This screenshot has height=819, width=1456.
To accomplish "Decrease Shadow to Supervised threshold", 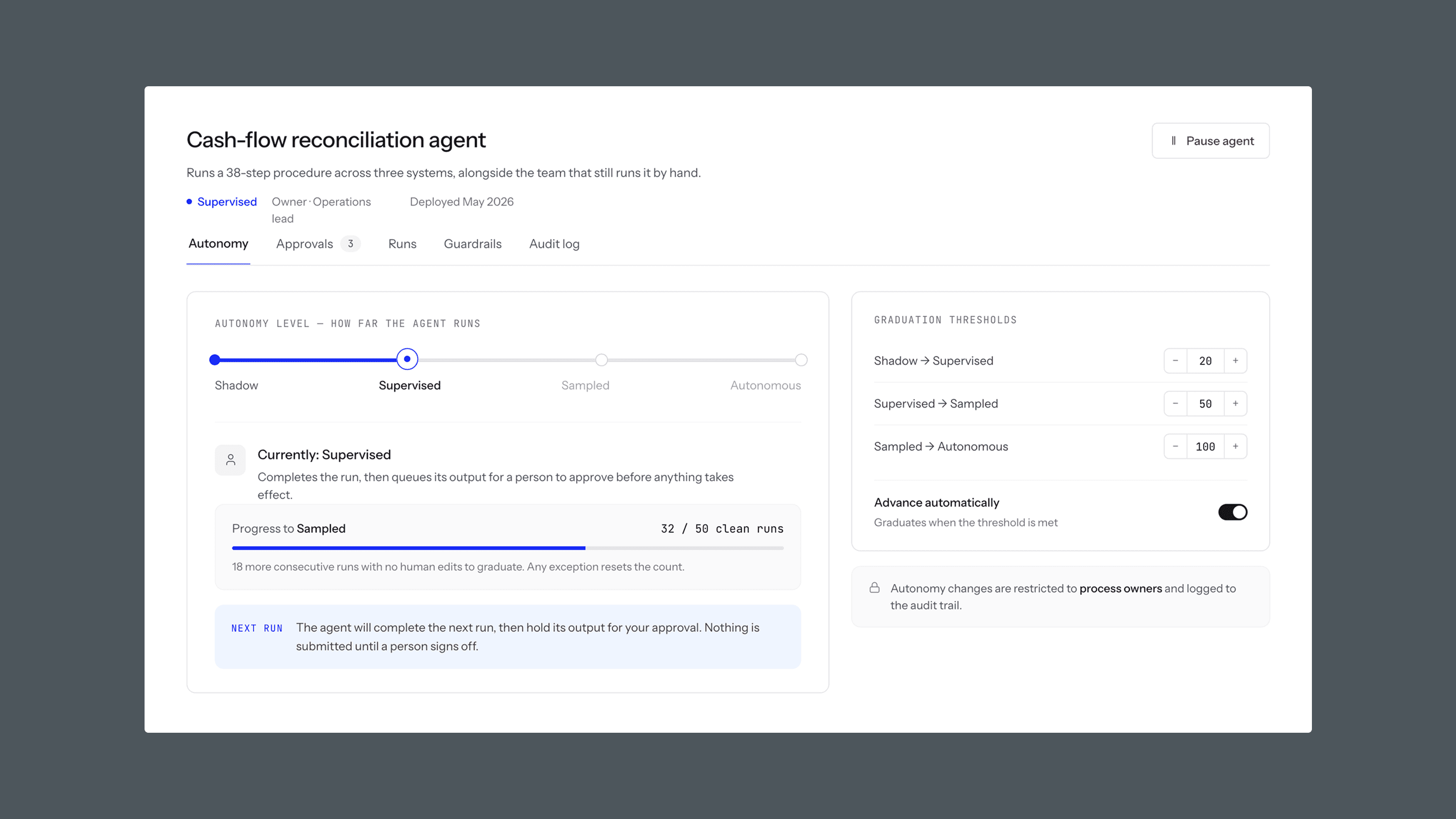I will [1175, 361].
